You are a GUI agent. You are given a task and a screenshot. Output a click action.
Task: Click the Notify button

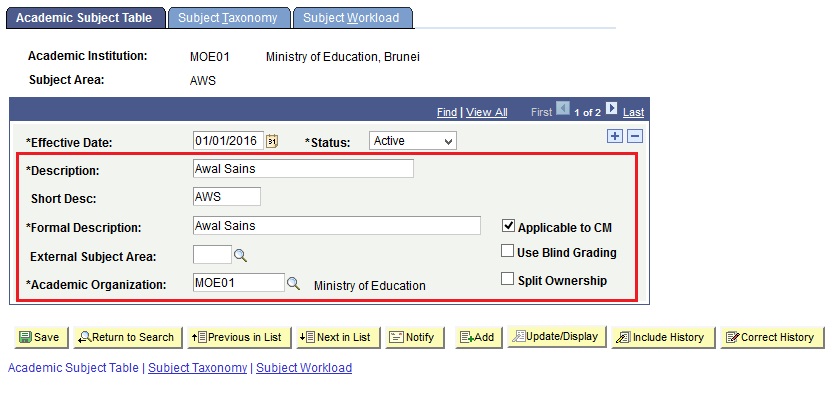414,337
